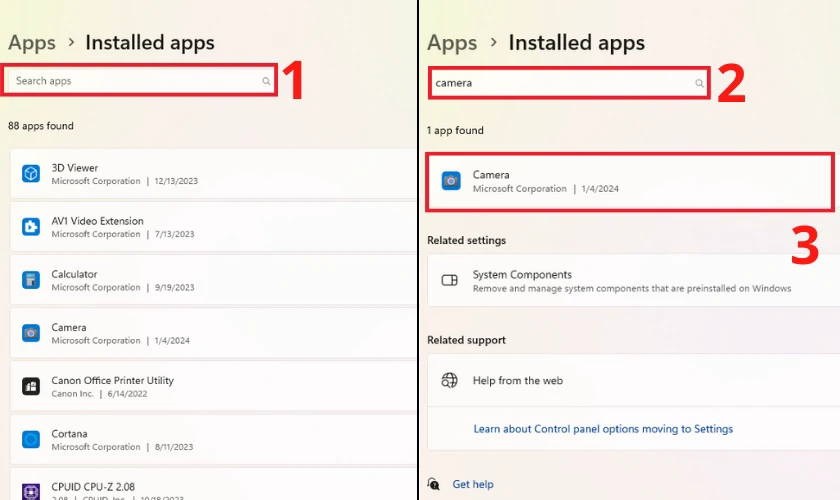Image resolution: width=840 pixels, height=500 pixels.
Task: Click the 8/11/2023 date of Cortana
Action: tap(174, 447)
